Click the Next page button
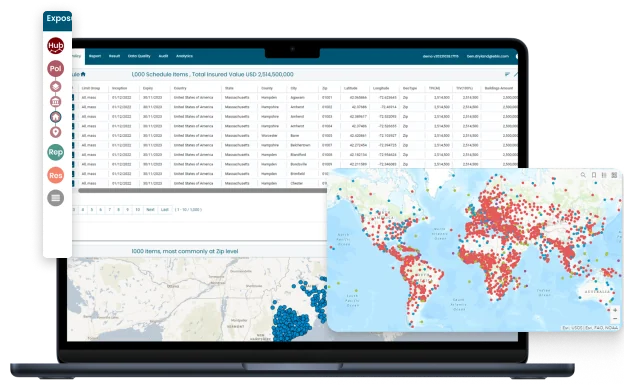 (150, 209)
